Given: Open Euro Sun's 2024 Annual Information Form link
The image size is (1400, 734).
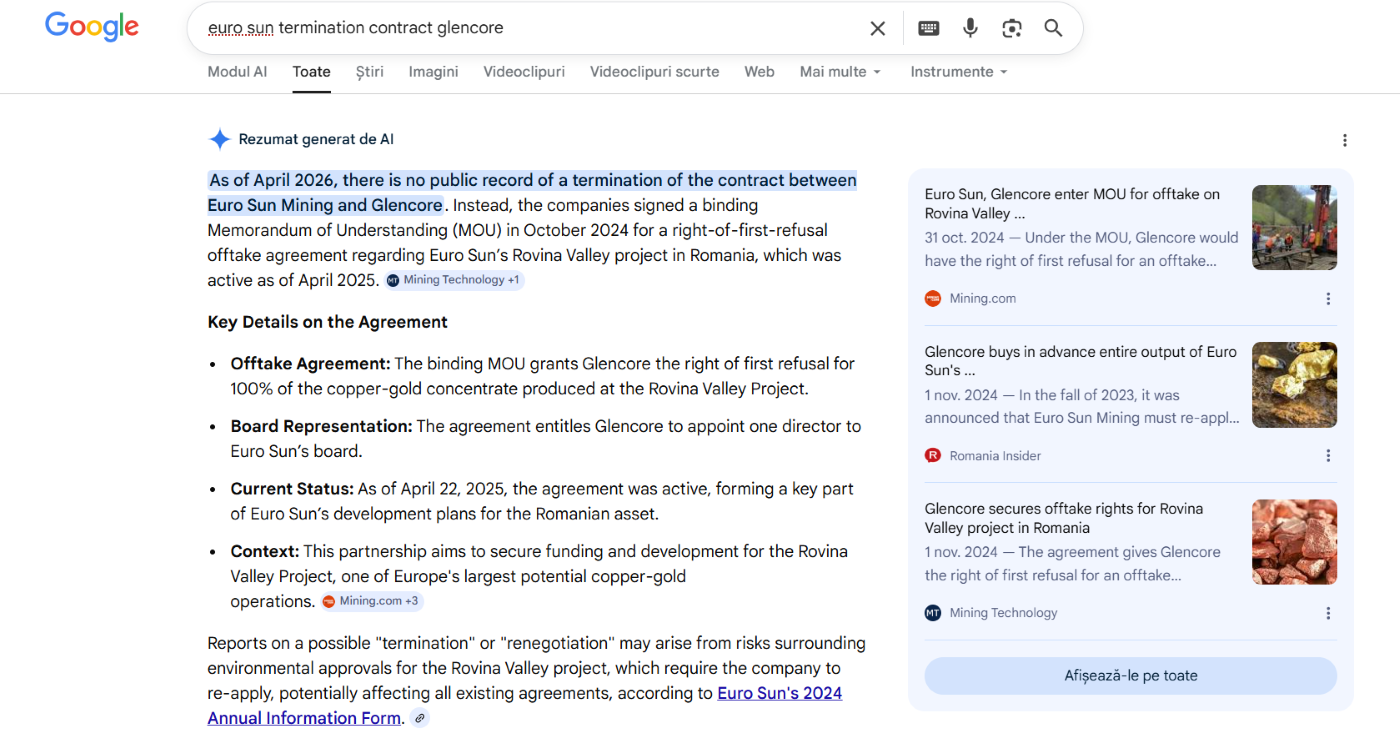Looking at the screenshot, I should (x=779, y=692).
